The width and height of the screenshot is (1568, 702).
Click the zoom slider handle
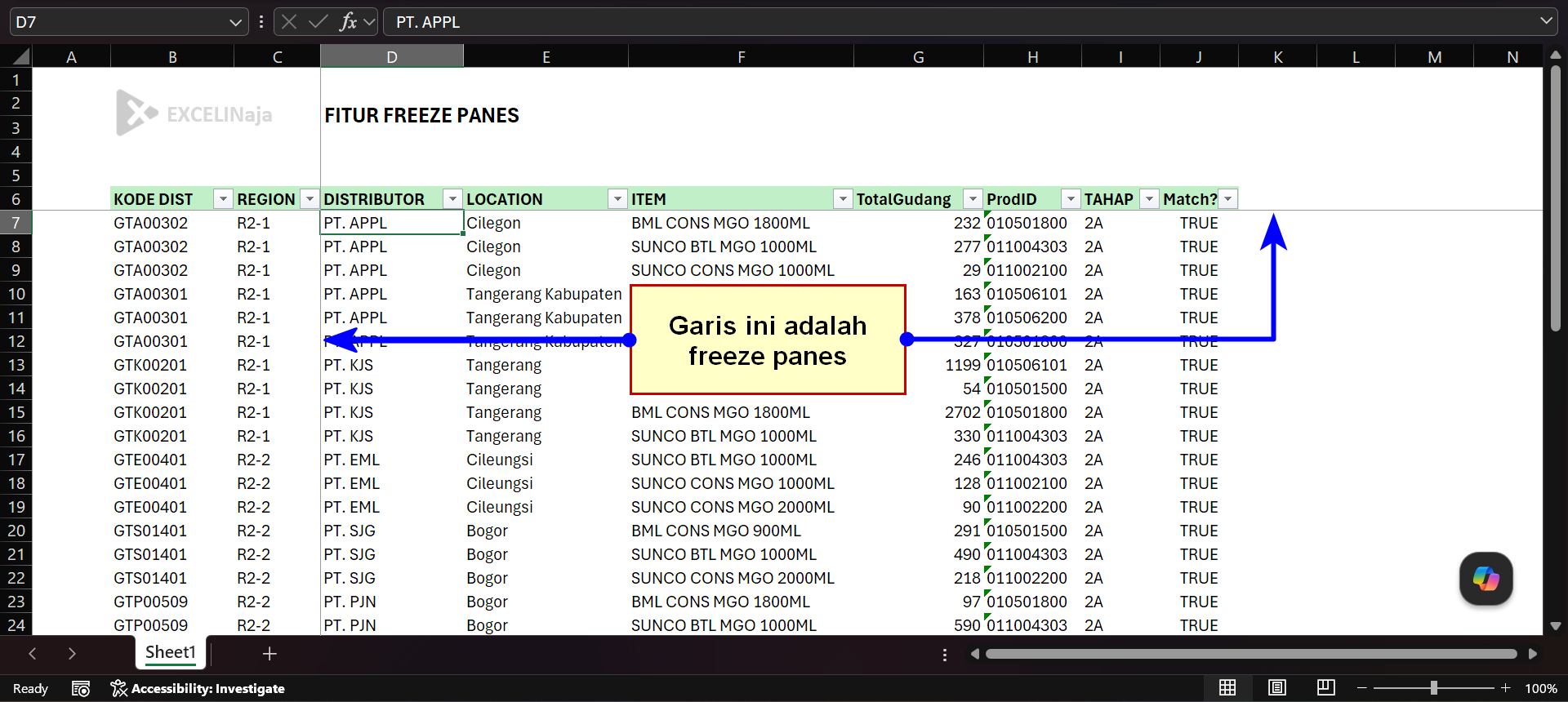point(1433,688)
